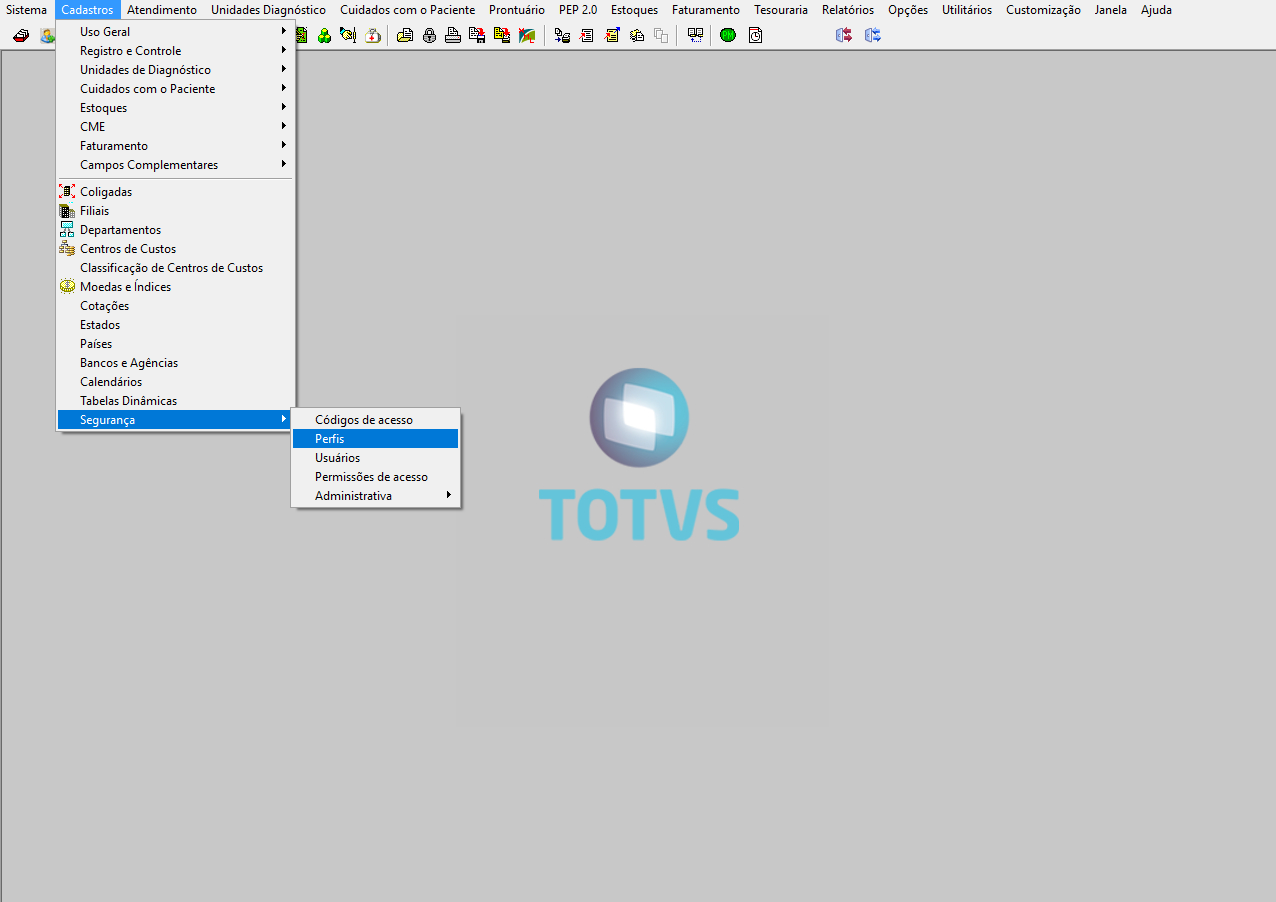
Task: Select Países menu entry
Action: coord(175,344)
